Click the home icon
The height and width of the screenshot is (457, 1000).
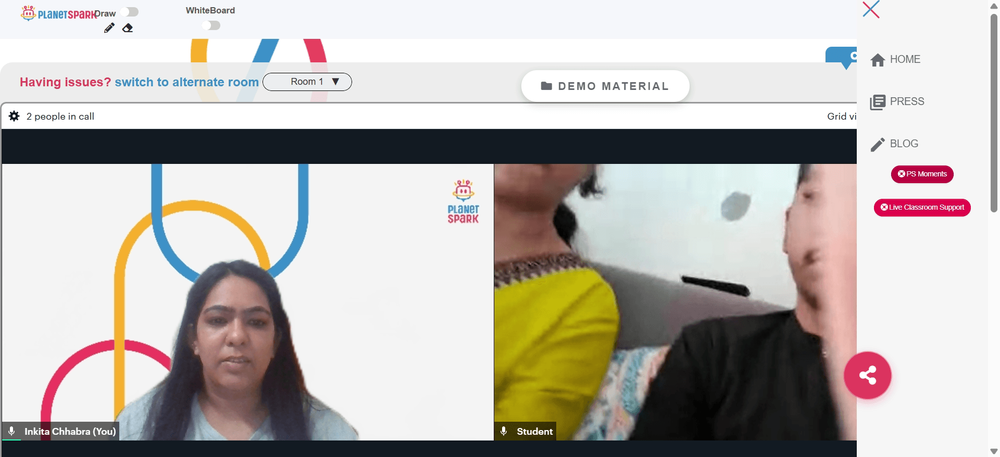coord(878,60)
